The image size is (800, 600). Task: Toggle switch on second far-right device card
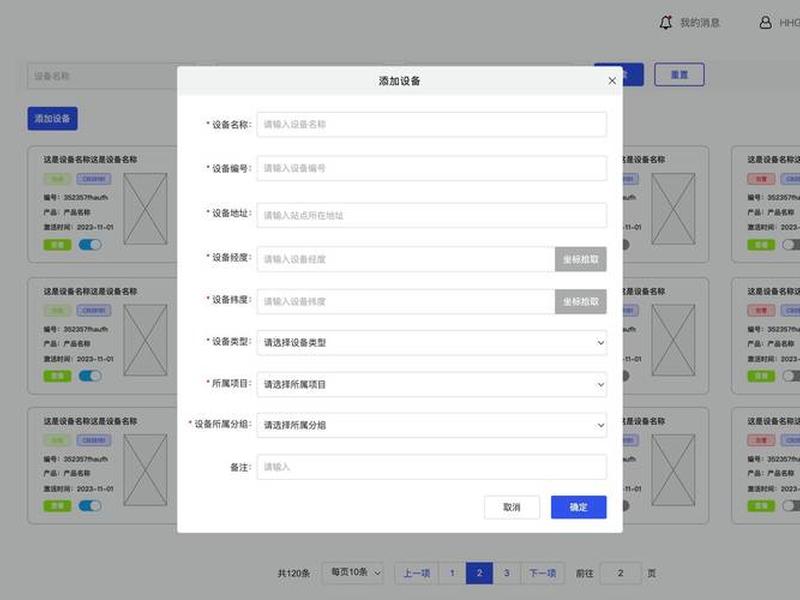[791, 376]
